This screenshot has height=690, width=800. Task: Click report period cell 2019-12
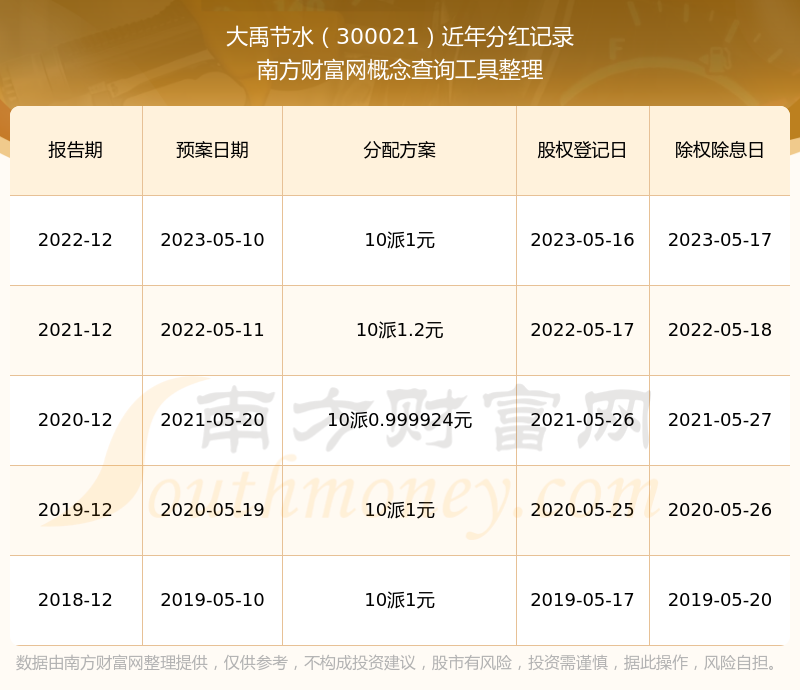pyautogui.click(x=76, y=509)
